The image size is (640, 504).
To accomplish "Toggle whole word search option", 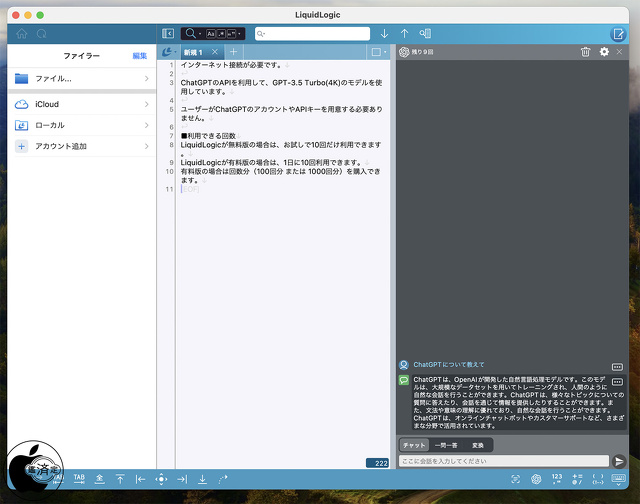I will 231,34.
